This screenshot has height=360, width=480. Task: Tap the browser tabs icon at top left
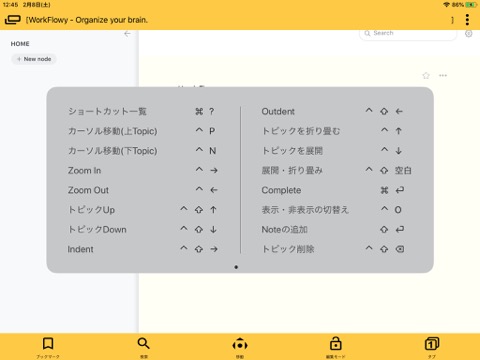click(13, 20)
